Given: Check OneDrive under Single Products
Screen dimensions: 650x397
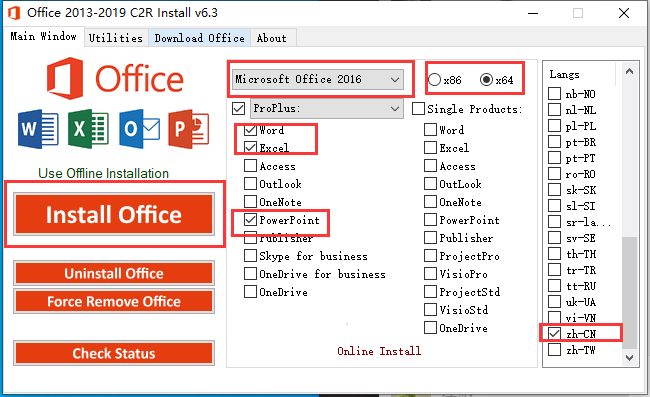Looking at the screenshot, I should 430,328.
